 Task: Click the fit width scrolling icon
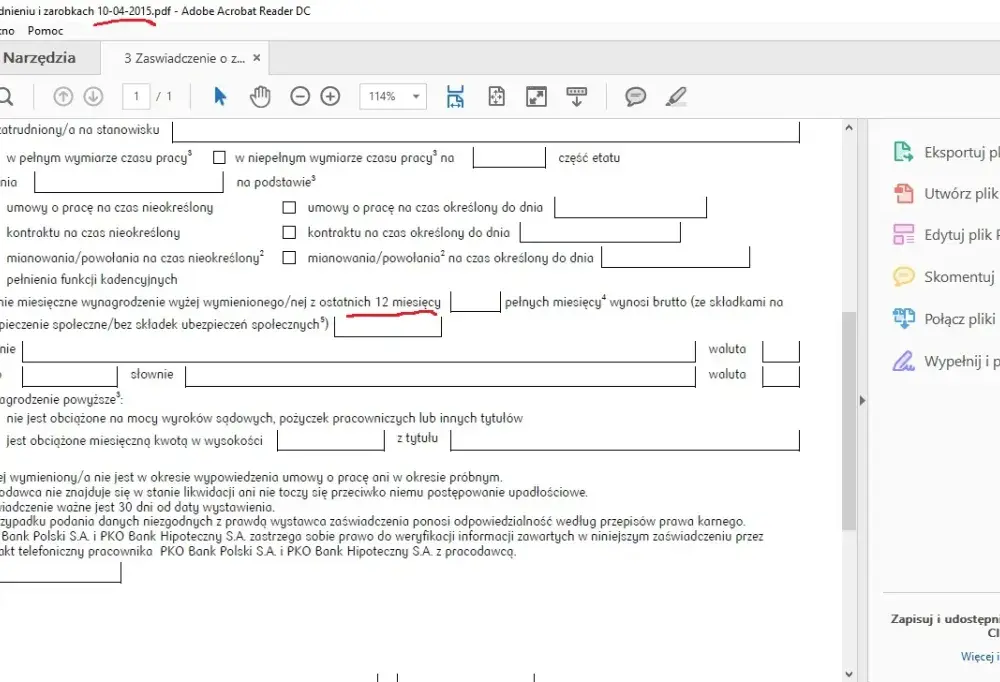[455, 96]
